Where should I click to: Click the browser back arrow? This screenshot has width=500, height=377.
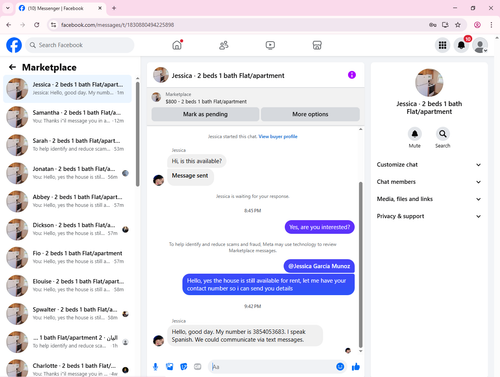[x=9, y=25]
